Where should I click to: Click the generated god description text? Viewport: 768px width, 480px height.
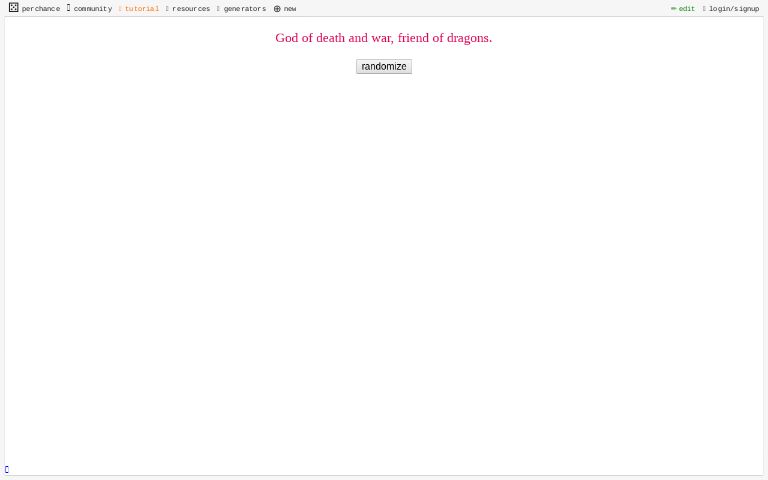point(383,38)
